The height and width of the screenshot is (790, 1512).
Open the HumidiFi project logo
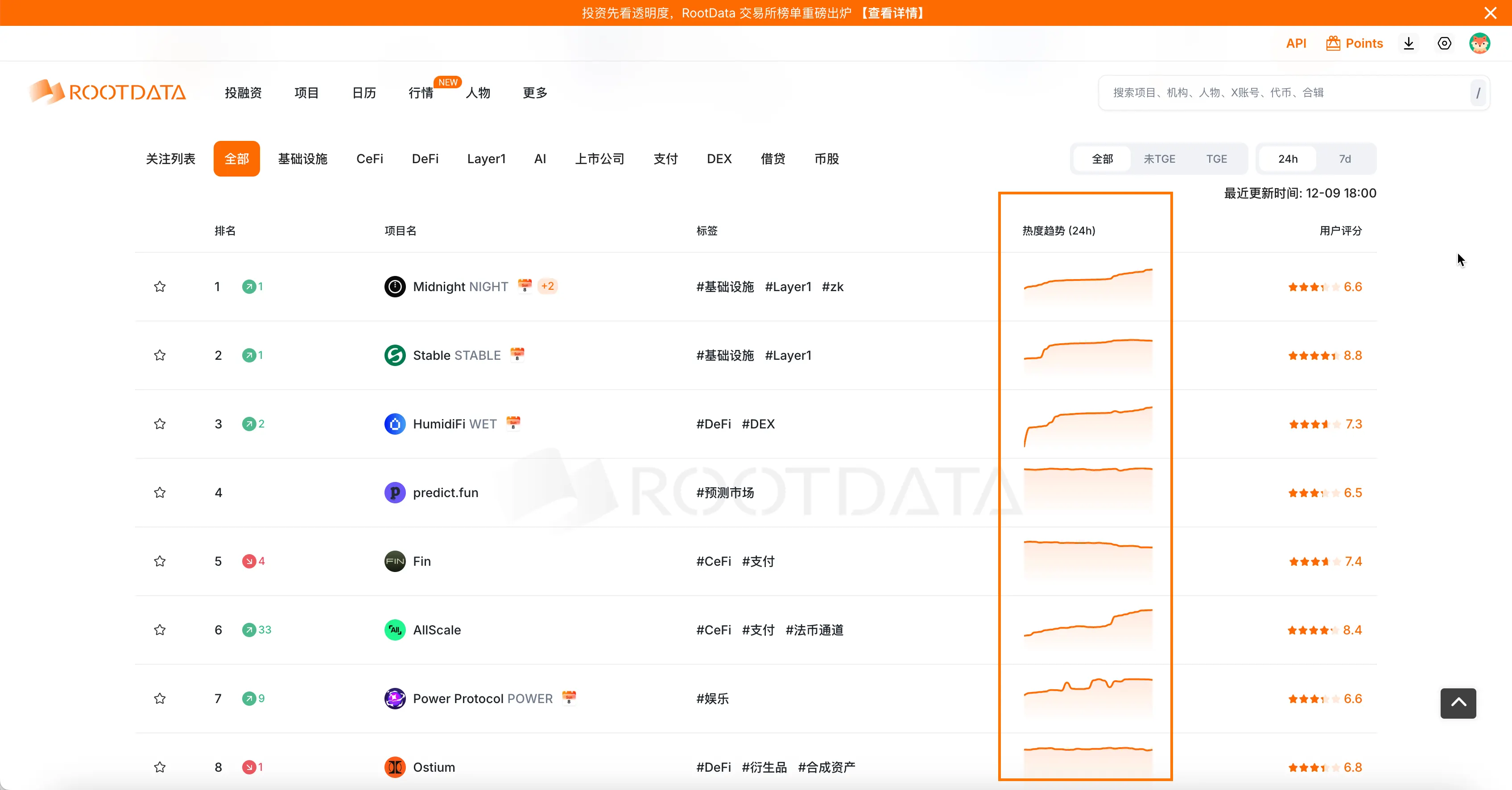click(x=395, y=424)
